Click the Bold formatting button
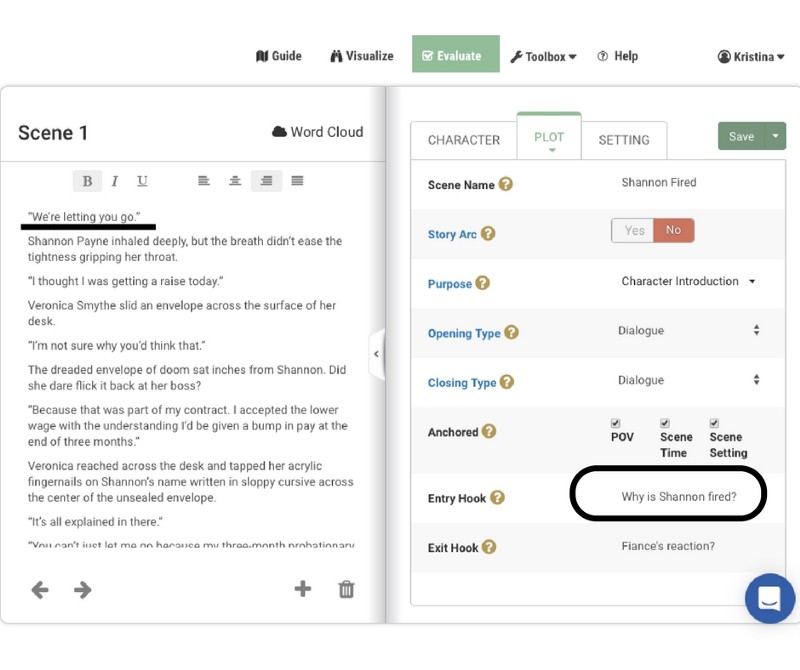 87,181
